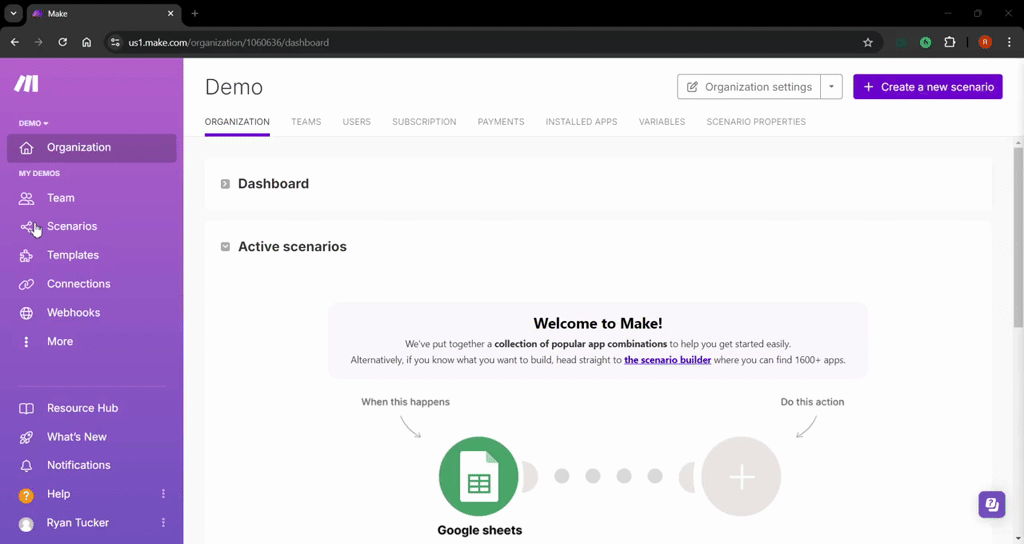Open a new browser tab

195,13
